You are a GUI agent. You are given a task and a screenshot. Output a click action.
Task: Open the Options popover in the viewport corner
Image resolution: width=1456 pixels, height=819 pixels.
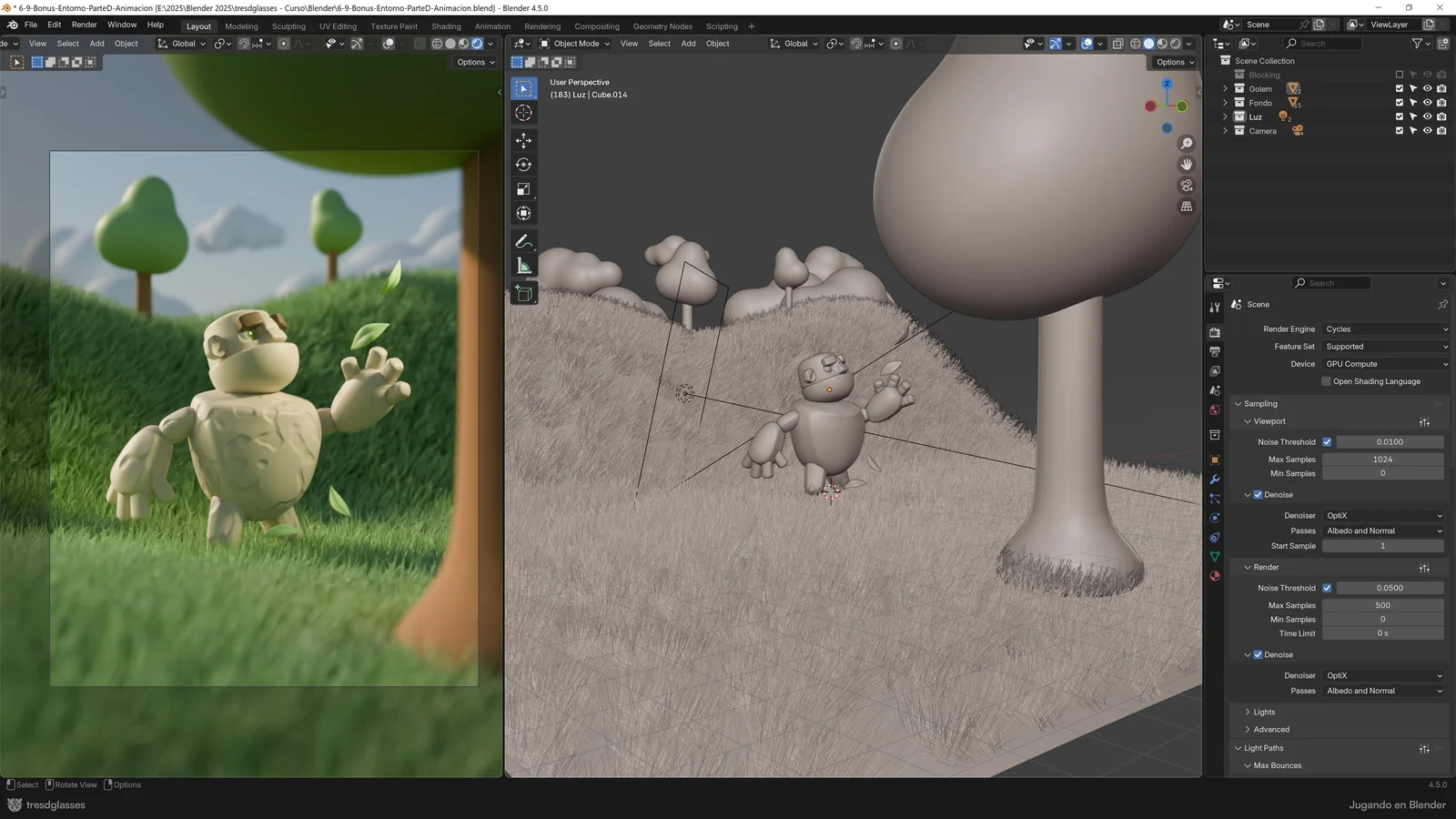1174,62
